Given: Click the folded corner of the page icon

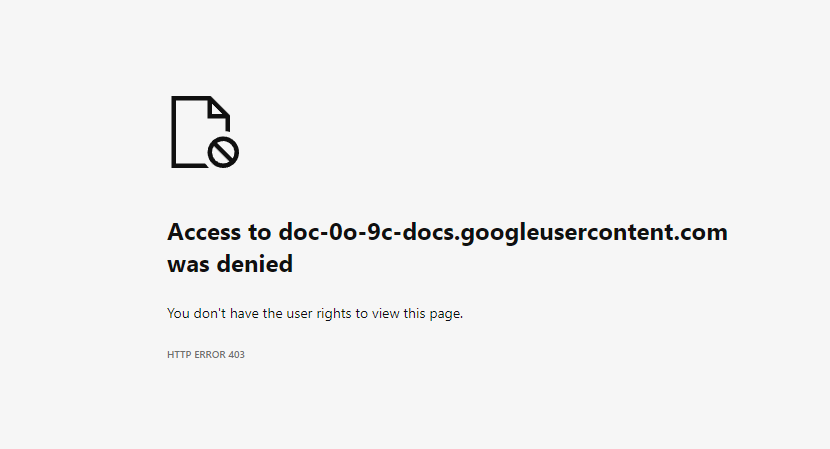Looking at the screenshot, I should click(219, 108).
